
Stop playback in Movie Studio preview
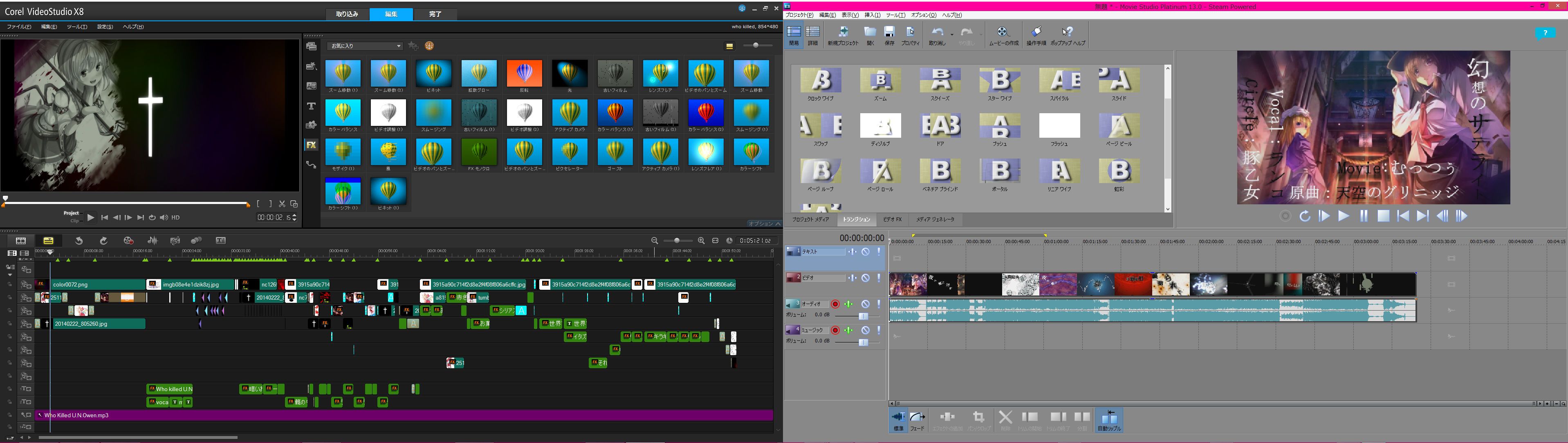coord(1384,216)
